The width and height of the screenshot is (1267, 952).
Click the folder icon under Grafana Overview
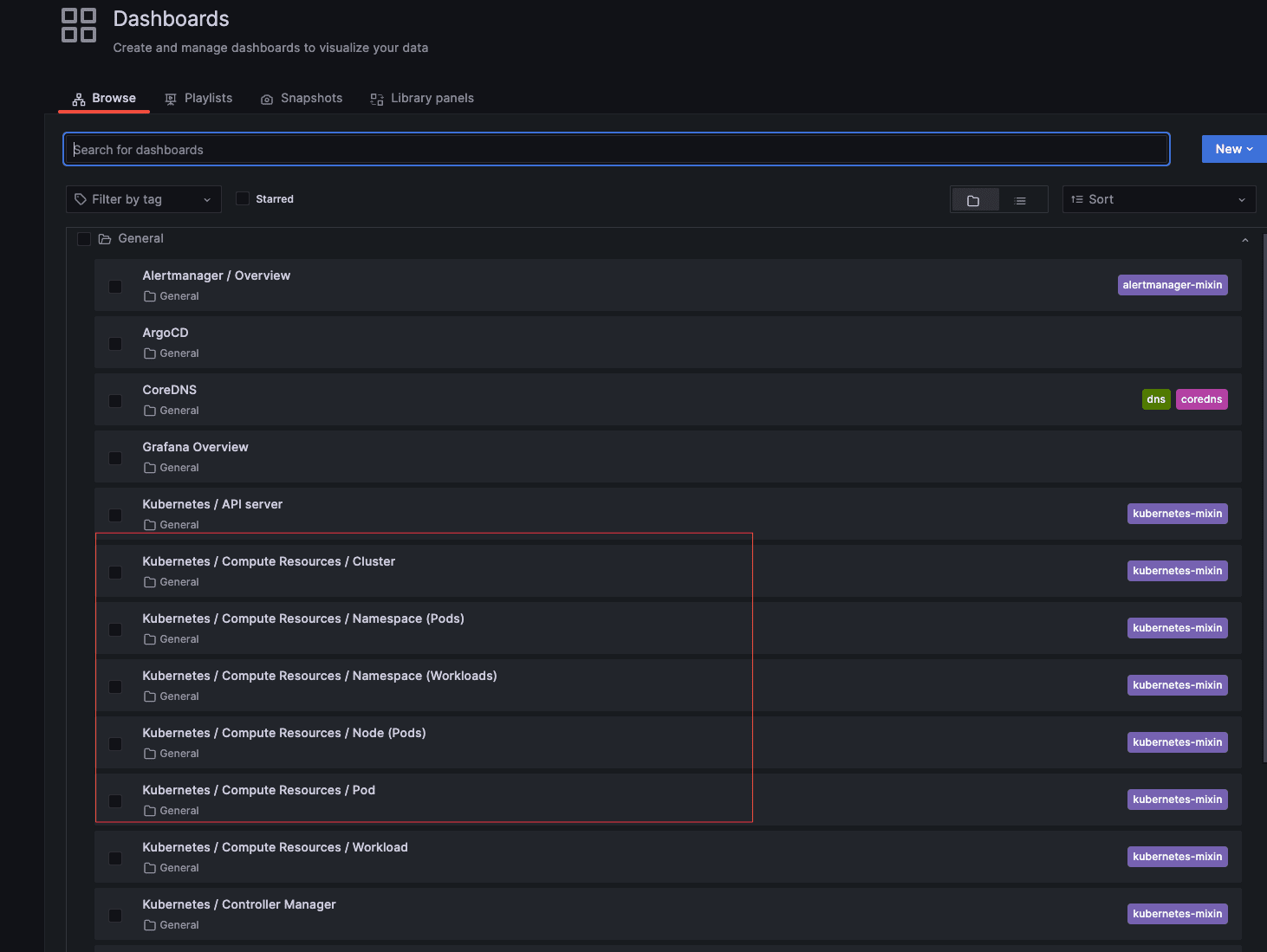pos(149,467)
